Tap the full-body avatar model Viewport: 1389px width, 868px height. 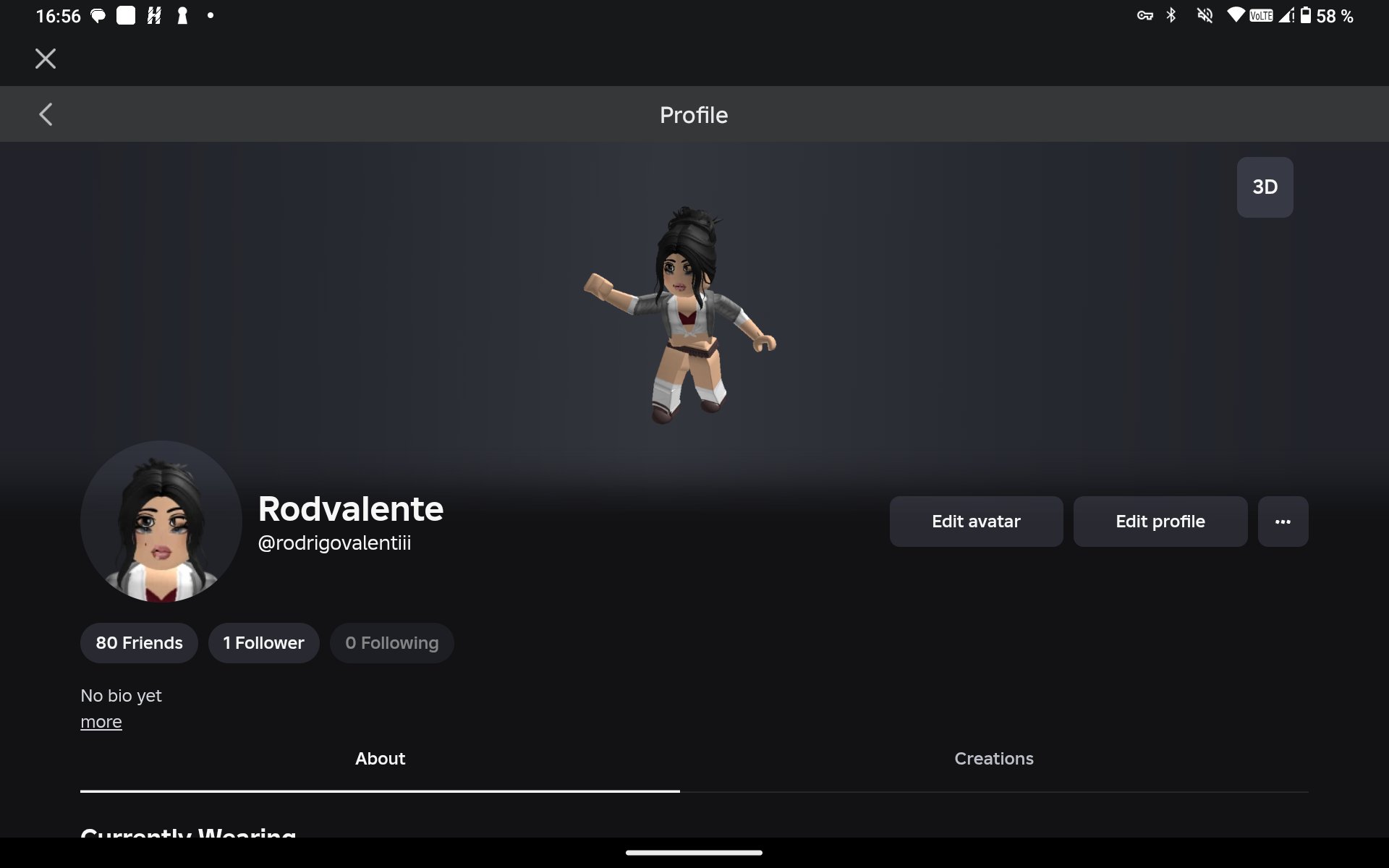(680, 315)
